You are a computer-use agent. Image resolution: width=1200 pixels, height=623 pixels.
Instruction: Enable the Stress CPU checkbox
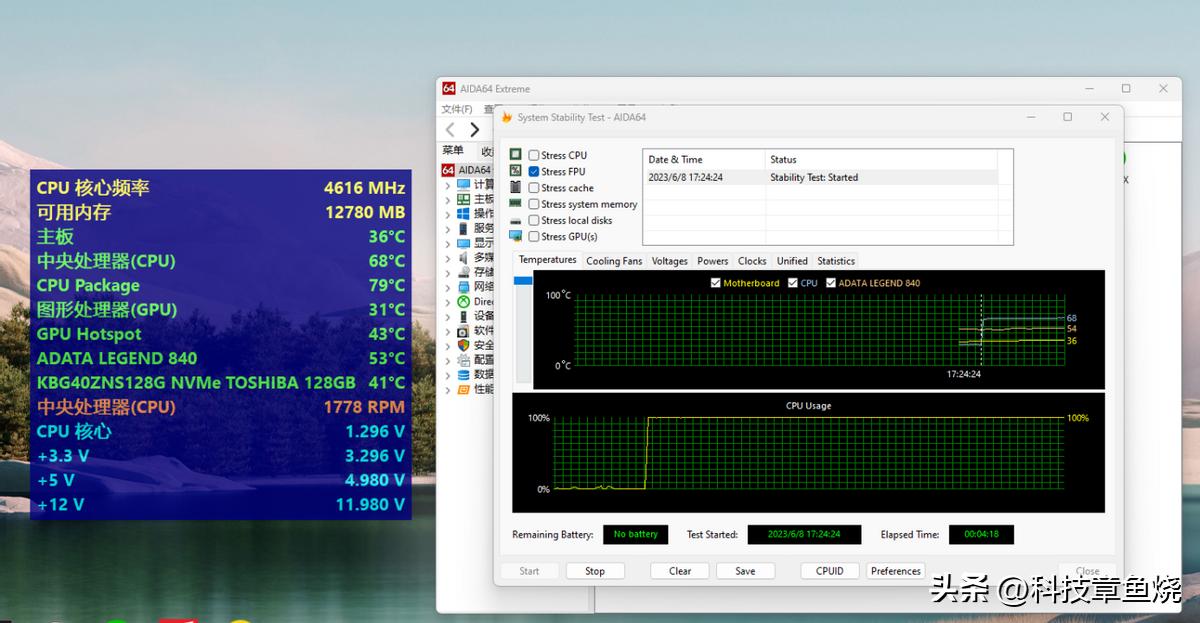pos(534,156)
